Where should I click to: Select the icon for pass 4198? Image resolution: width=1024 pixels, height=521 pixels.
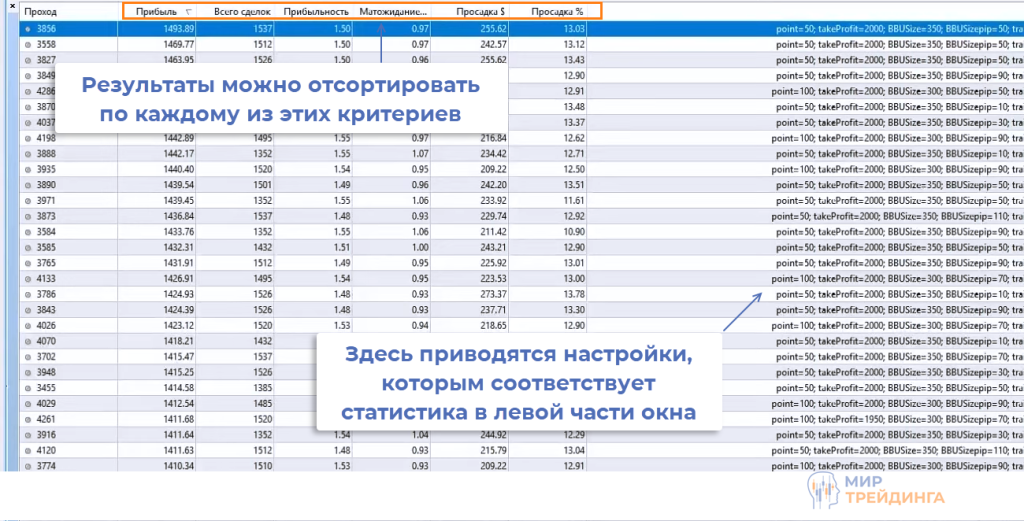coord(27,138)
